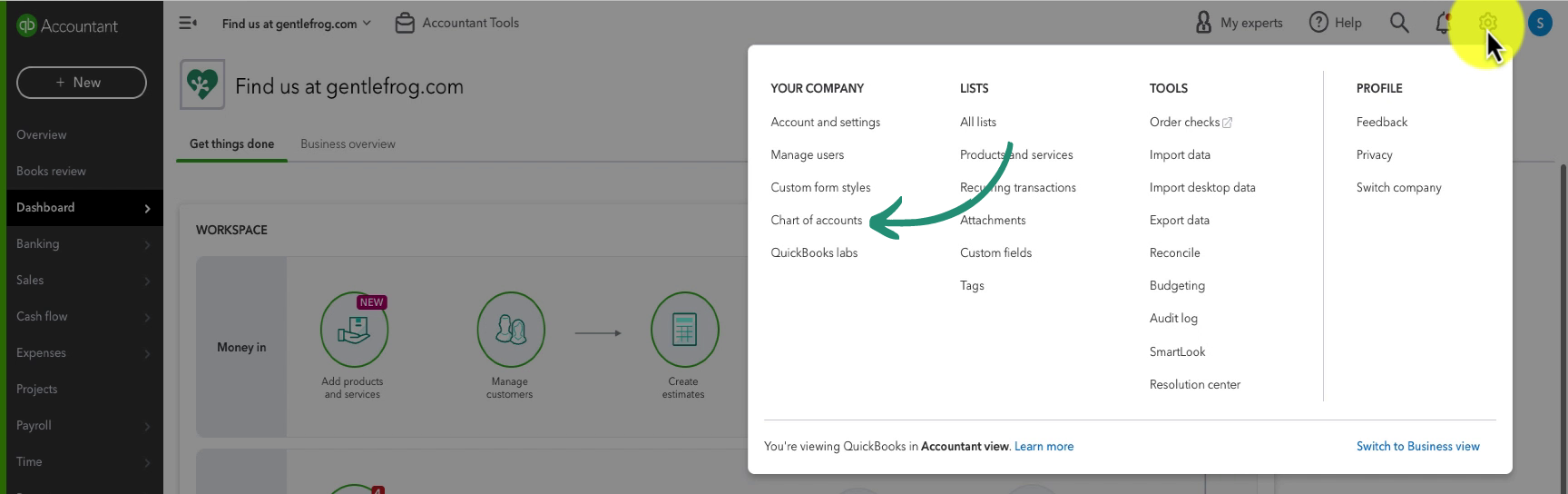Open Export data
The image size is (1568, 494).
[1180, 220]
